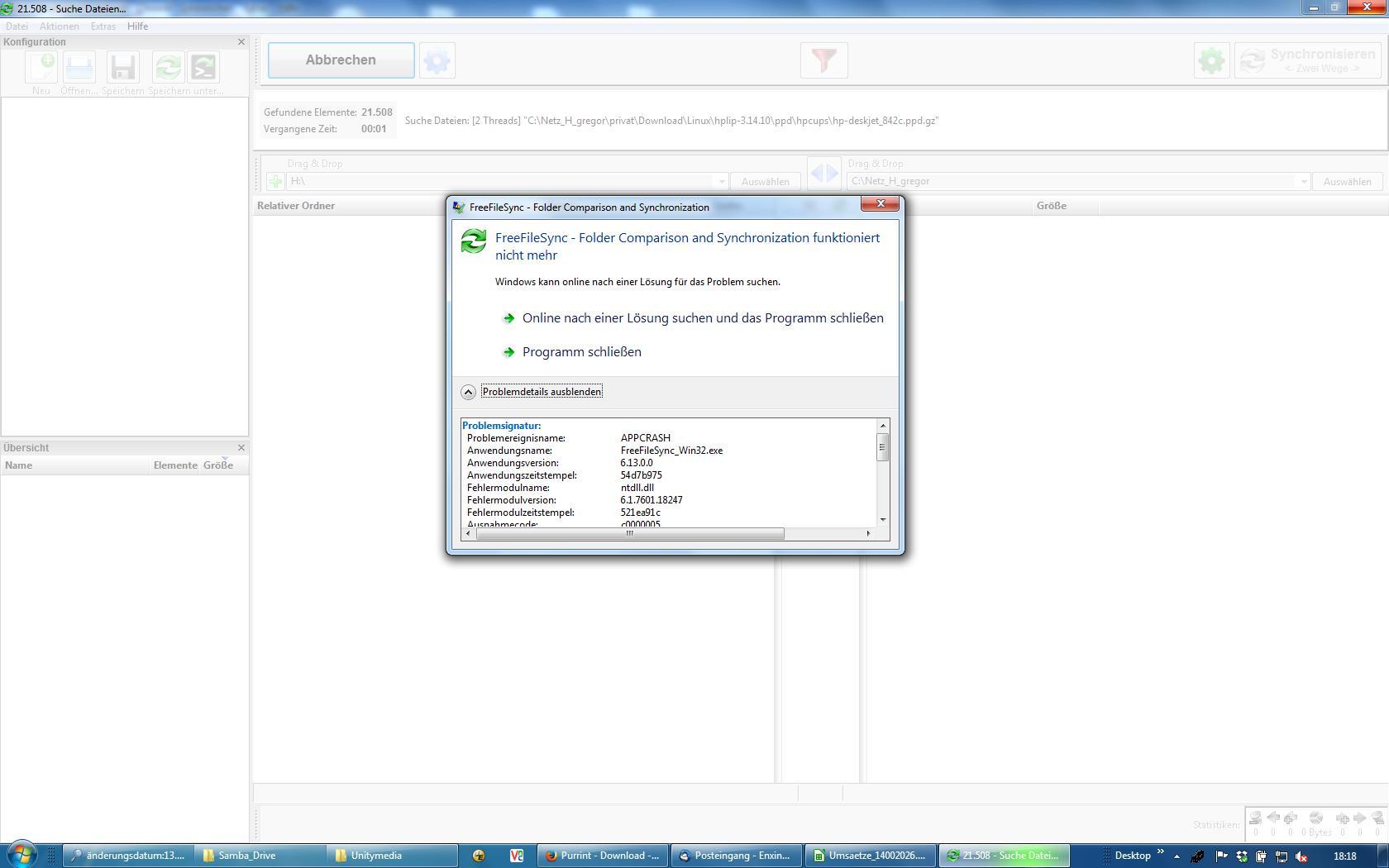Close the crash dialog window
The image size is (1389, 868).
880,204
